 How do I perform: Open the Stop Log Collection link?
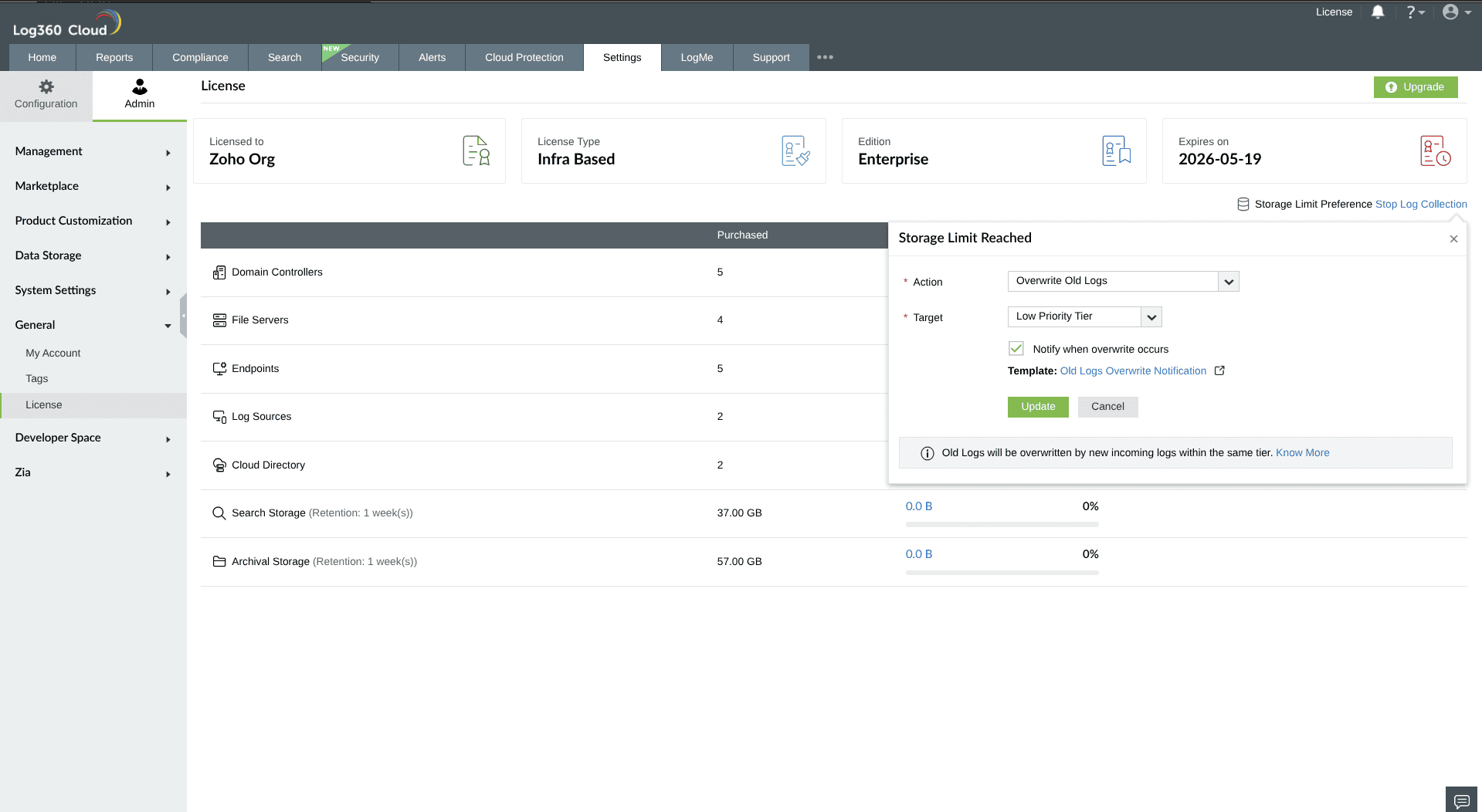[1421, 205]
